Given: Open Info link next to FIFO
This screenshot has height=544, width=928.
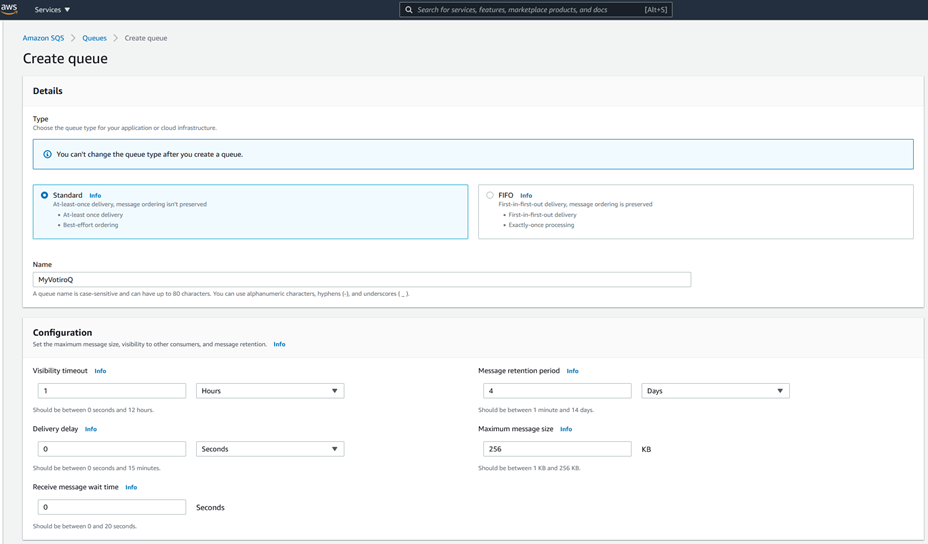Looking at the screenshot, I should point(526,195).
